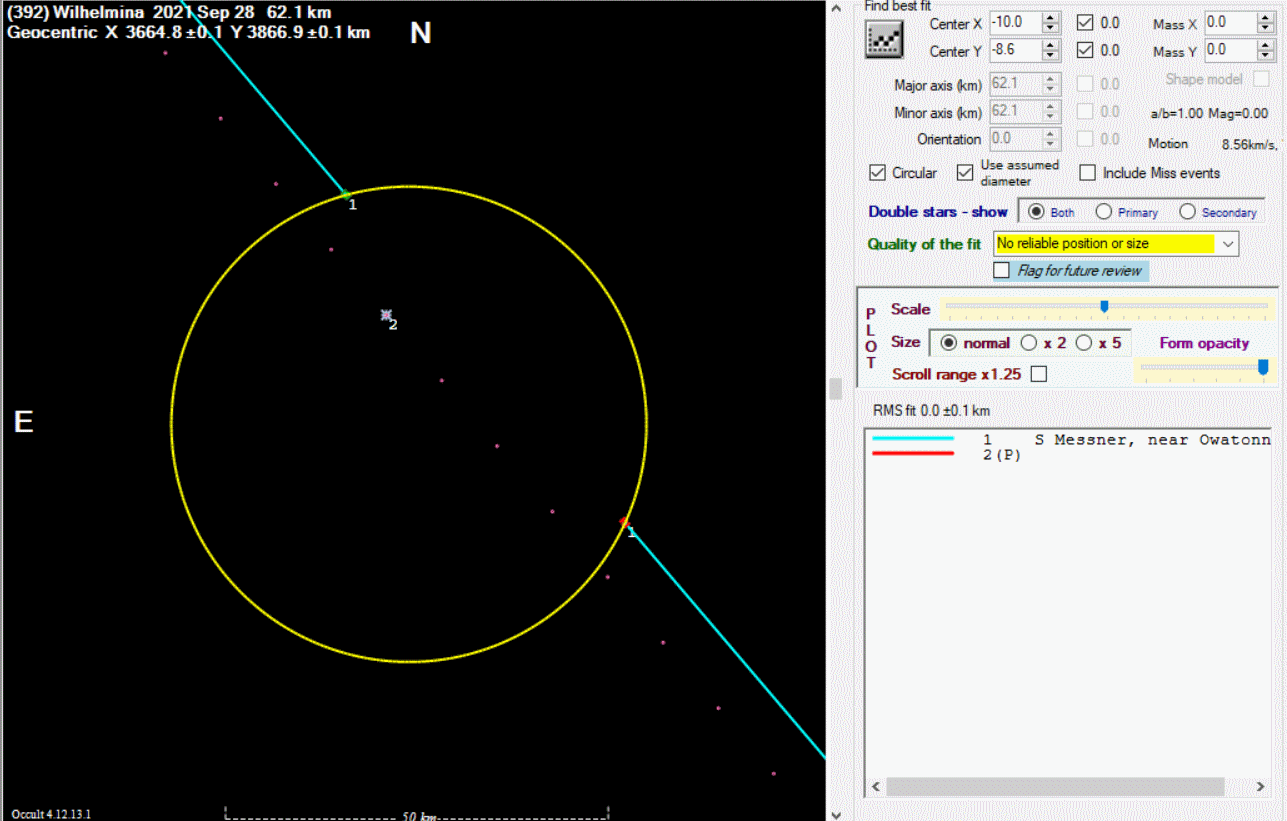Select x 2 plot size

pos(1029,343)
